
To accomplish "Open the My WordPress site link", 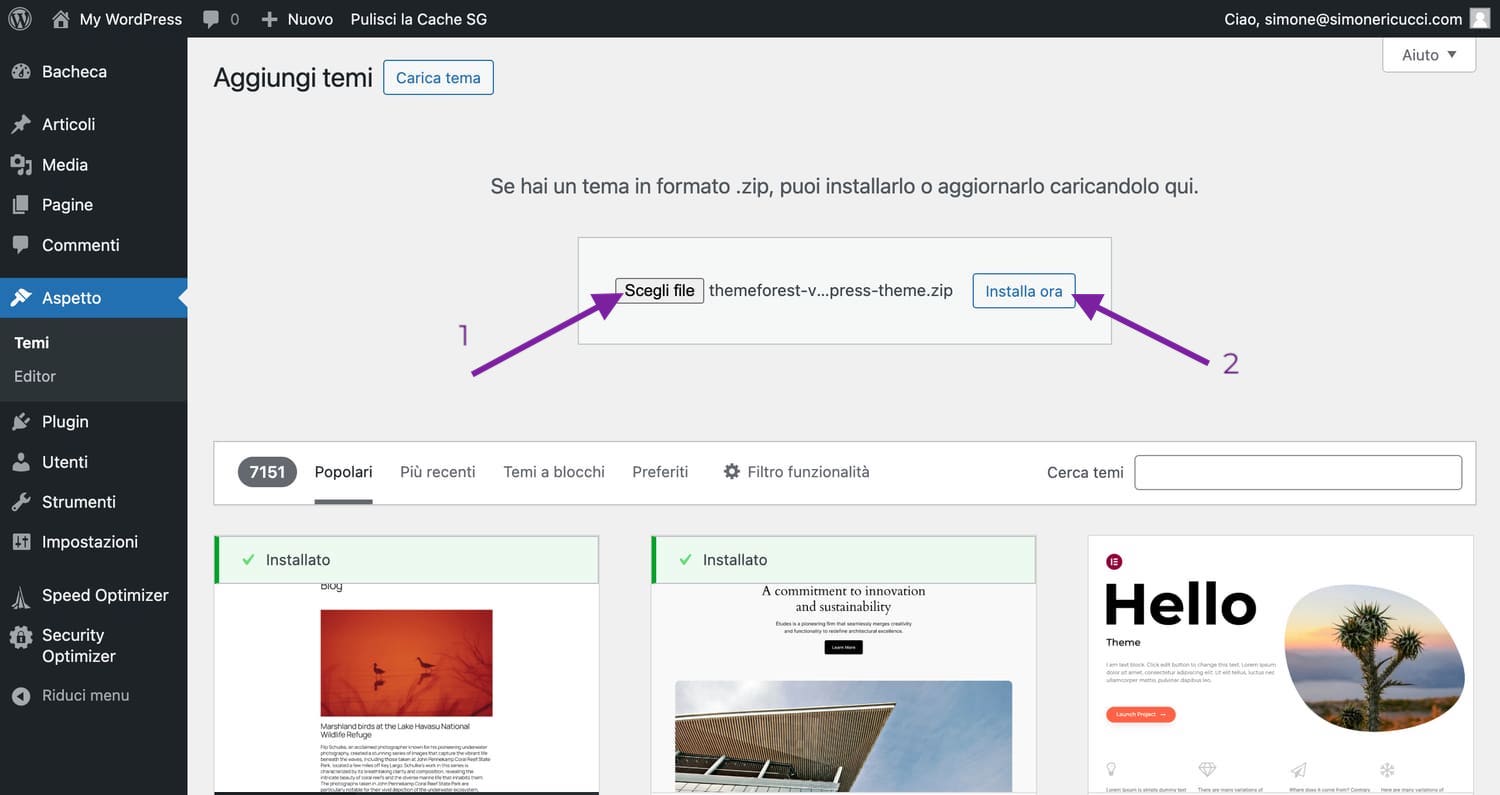I will click(x=131, y=19).
